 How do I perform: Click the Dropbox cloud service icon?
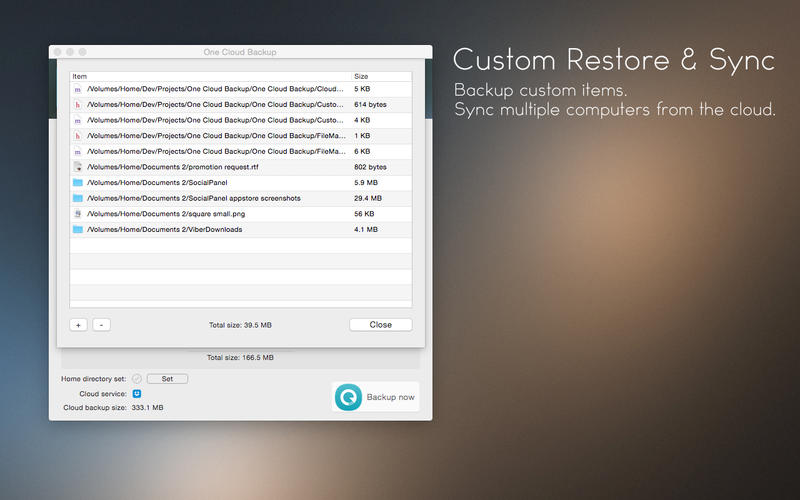137,393
